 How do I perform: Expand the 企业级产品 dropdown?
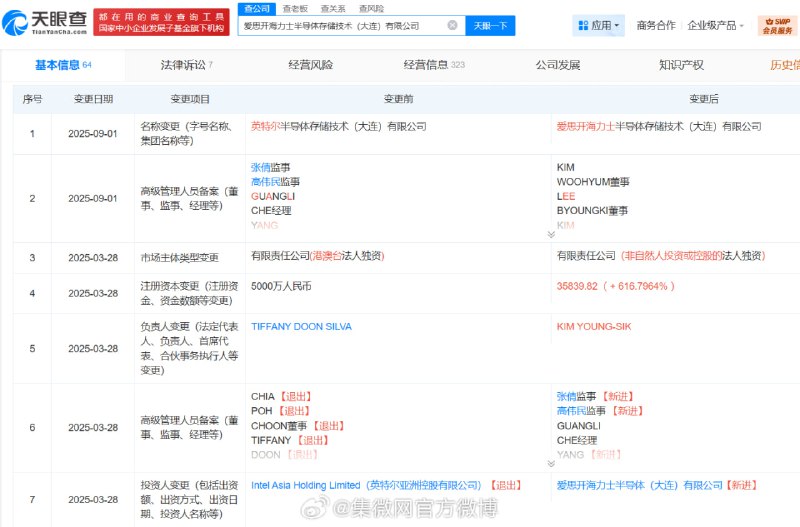pos(715,25)
